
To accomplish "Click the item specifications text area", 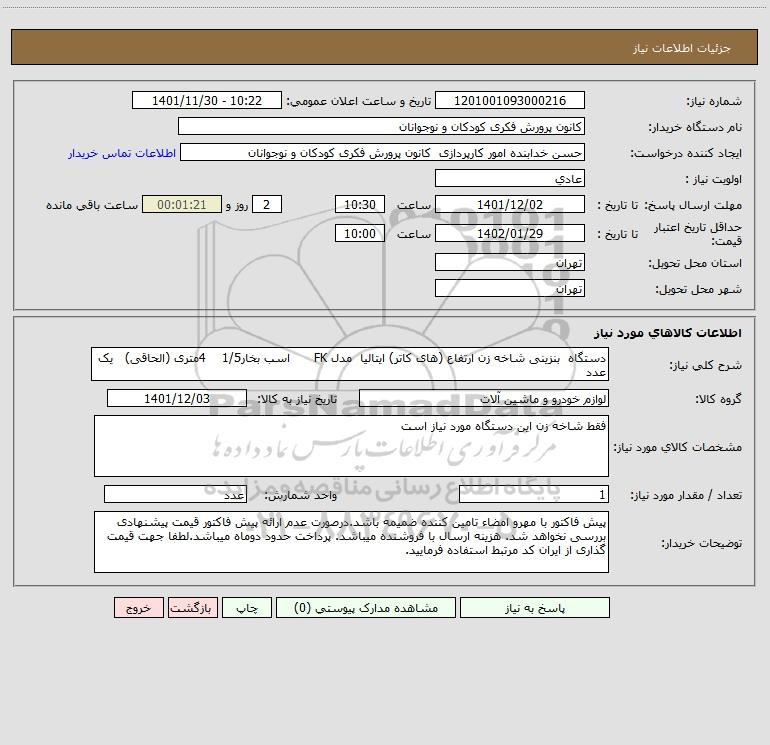I will [351, 446].
